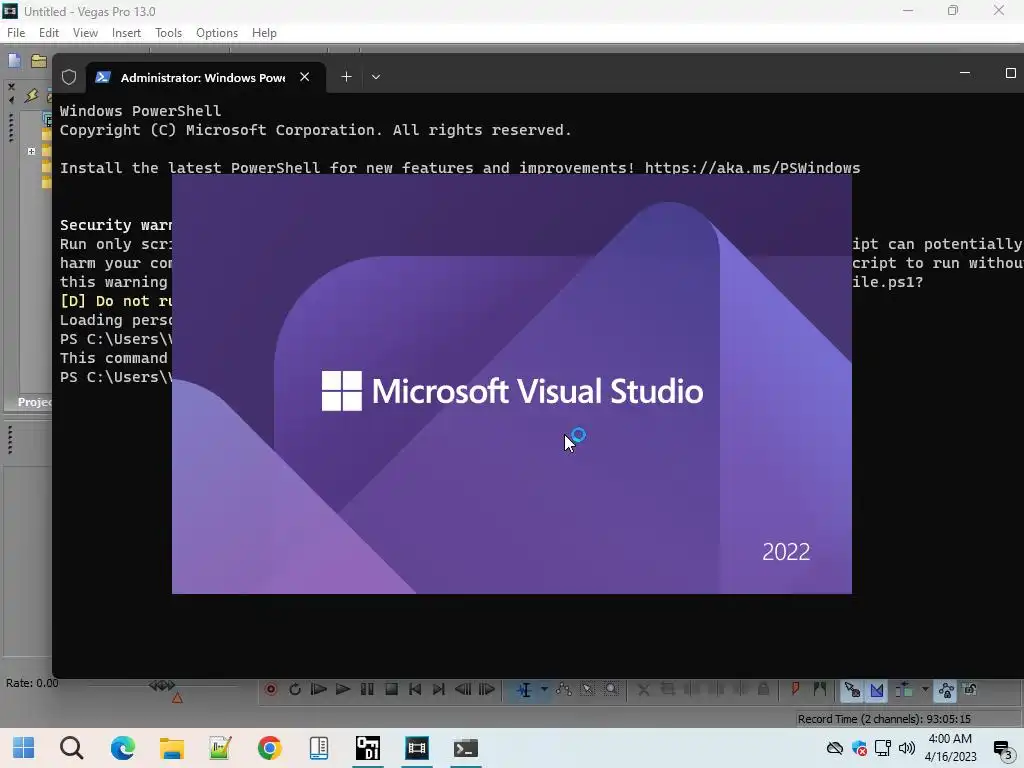Click the Play button in Vegas transport
This screenshot has height=768, width=1024.
point(343,689)
